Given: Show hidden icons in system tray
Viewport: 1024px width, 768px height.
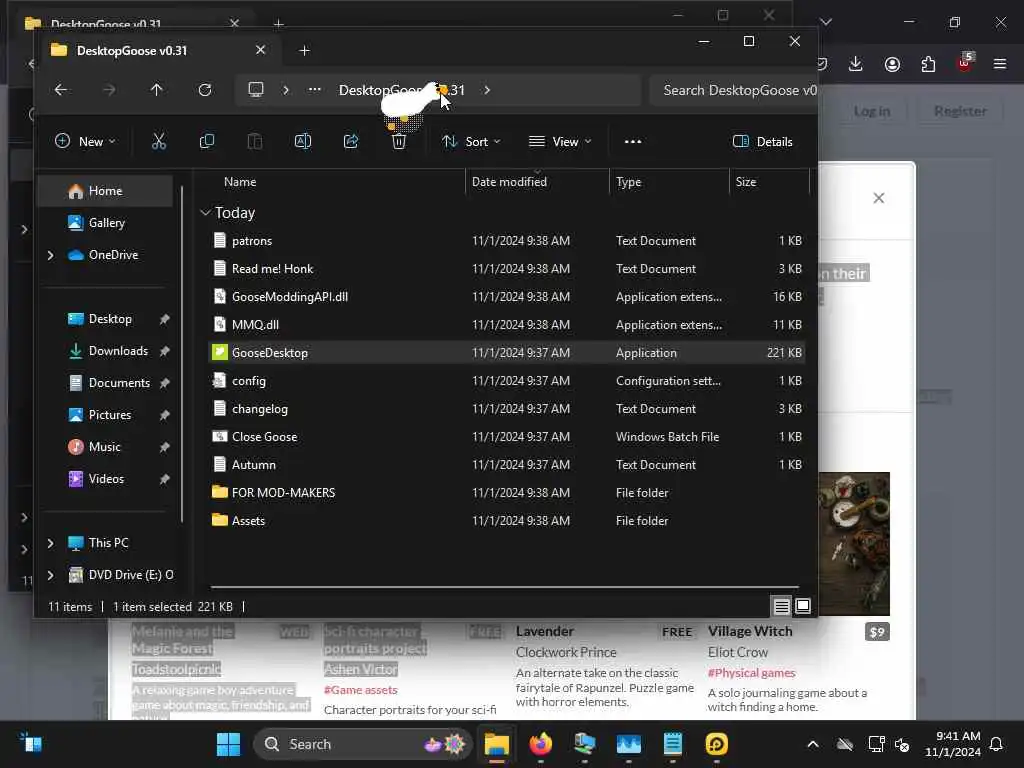Looking at the screenshot, I should (812, 744).
